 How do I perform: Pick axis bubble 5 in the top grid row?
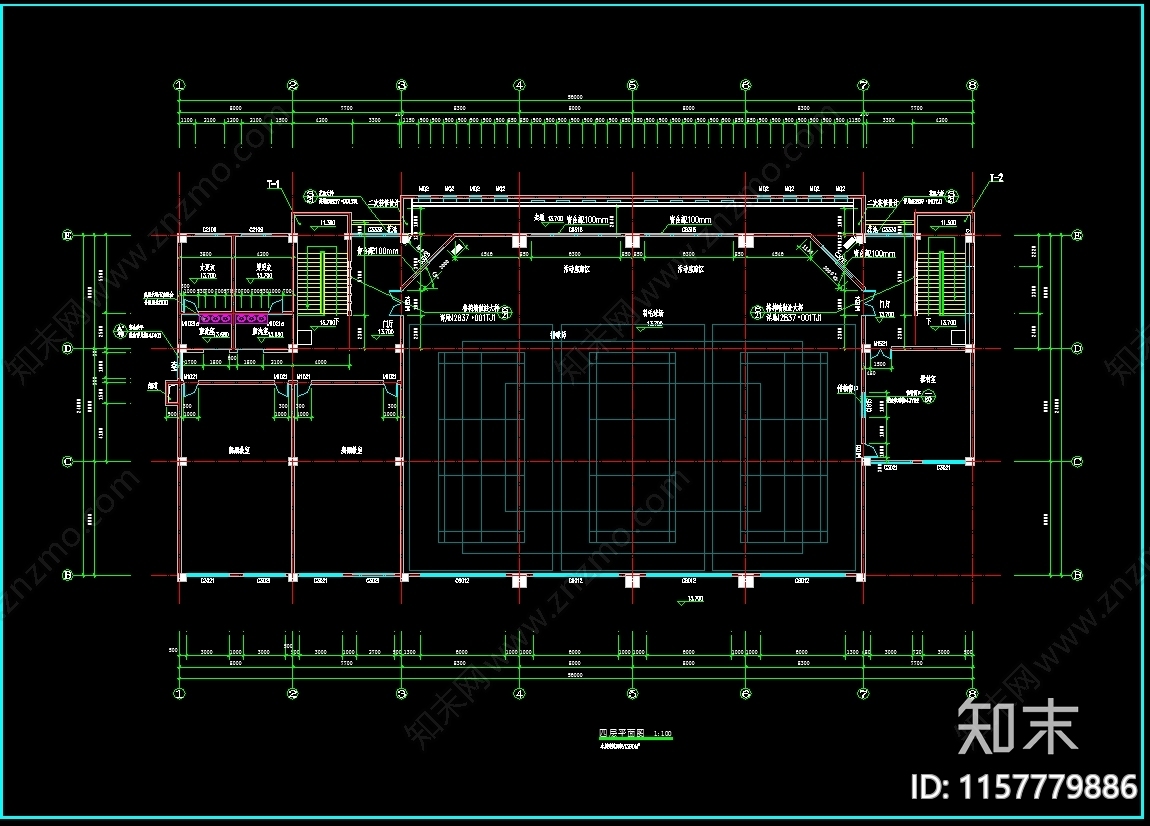(633, 85)
